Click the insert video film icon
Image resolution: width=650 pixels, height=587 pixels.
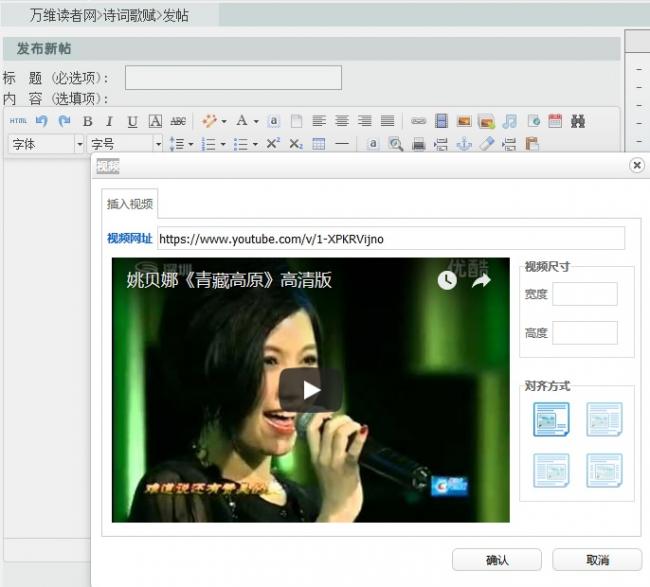pos(442,121)
